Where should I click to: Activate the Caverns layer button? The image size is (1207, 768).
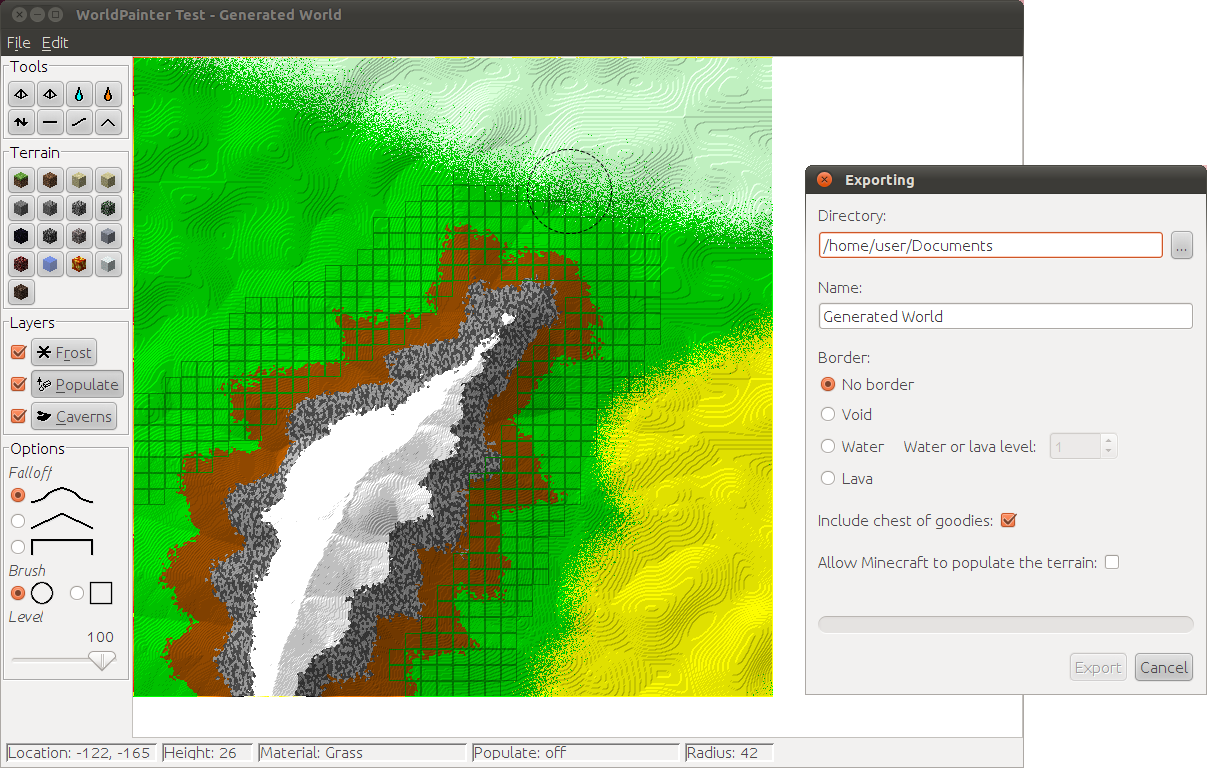[x=74, y=416]
